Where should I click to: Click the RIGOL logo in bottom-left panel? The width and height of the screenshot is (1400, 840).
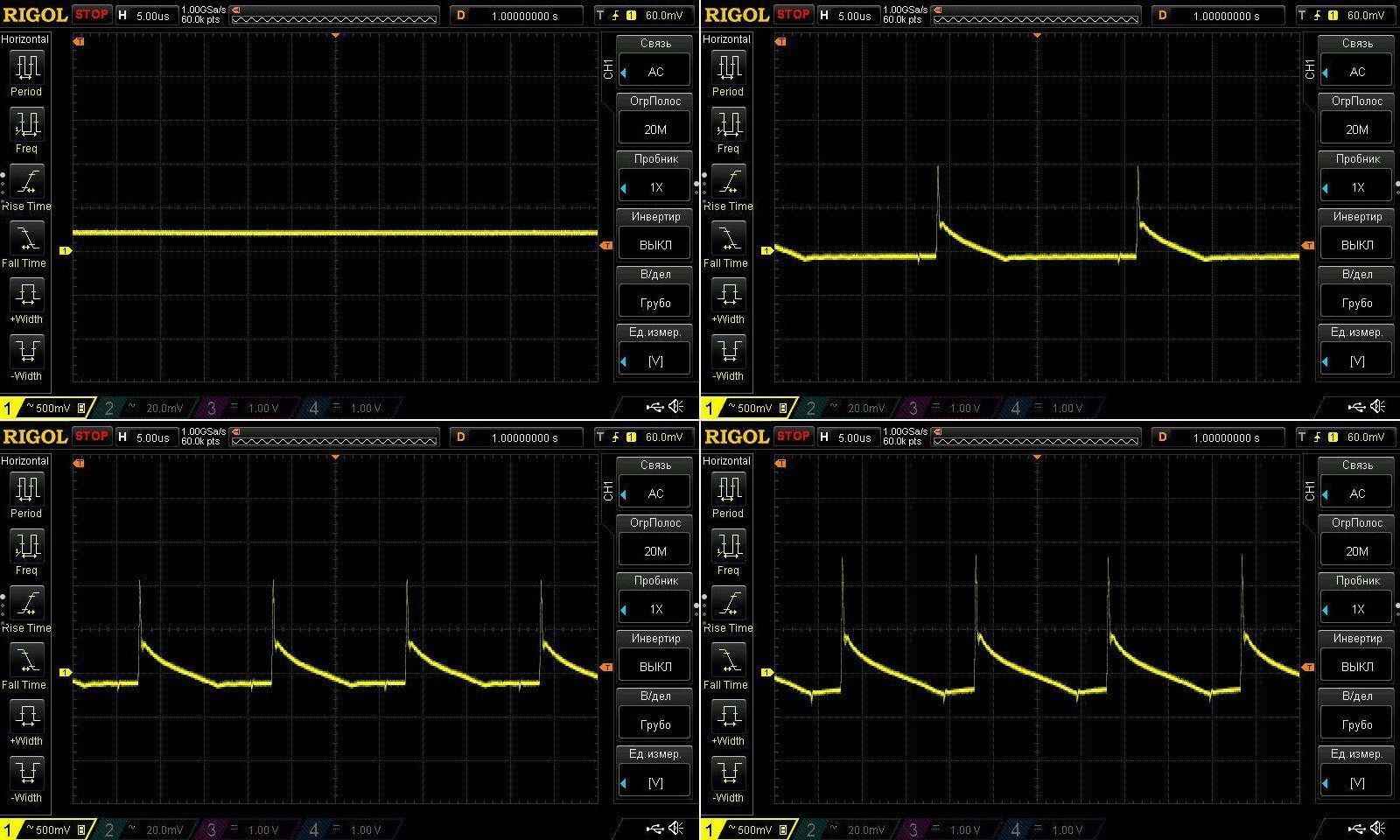click(x=35, y=437)
